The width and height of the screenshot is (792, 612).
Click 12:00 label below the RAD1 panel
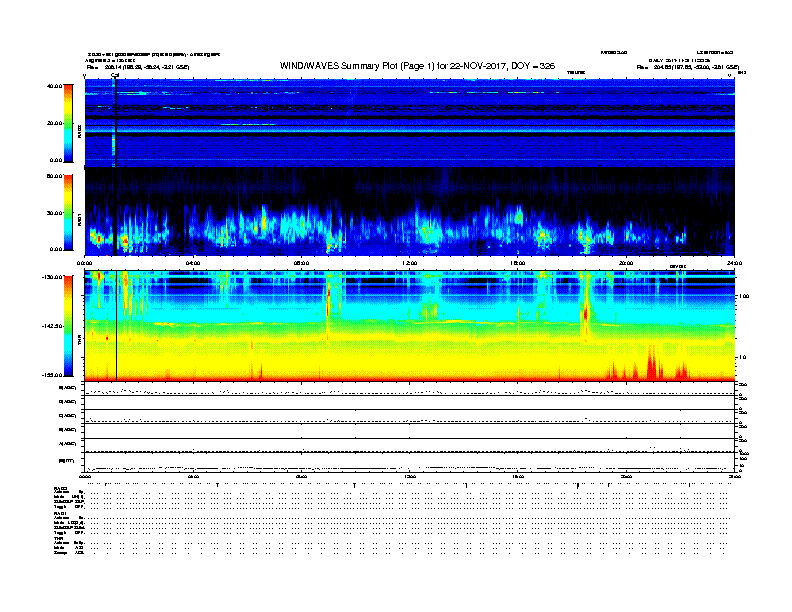pyautogui.click(x=410, y=263)
